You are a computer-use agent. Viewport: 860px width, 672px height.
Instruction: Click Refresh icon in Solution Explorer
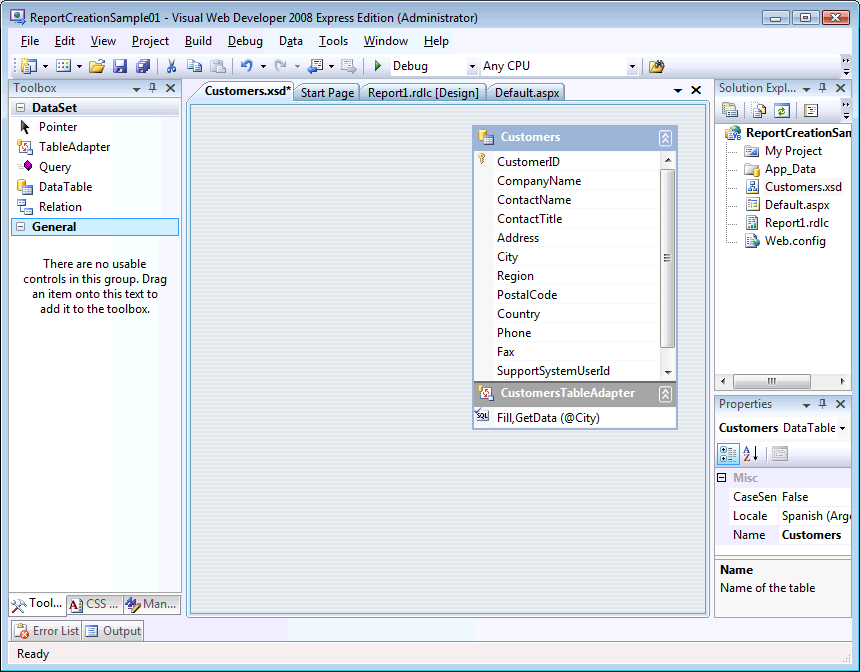[782, 110]
